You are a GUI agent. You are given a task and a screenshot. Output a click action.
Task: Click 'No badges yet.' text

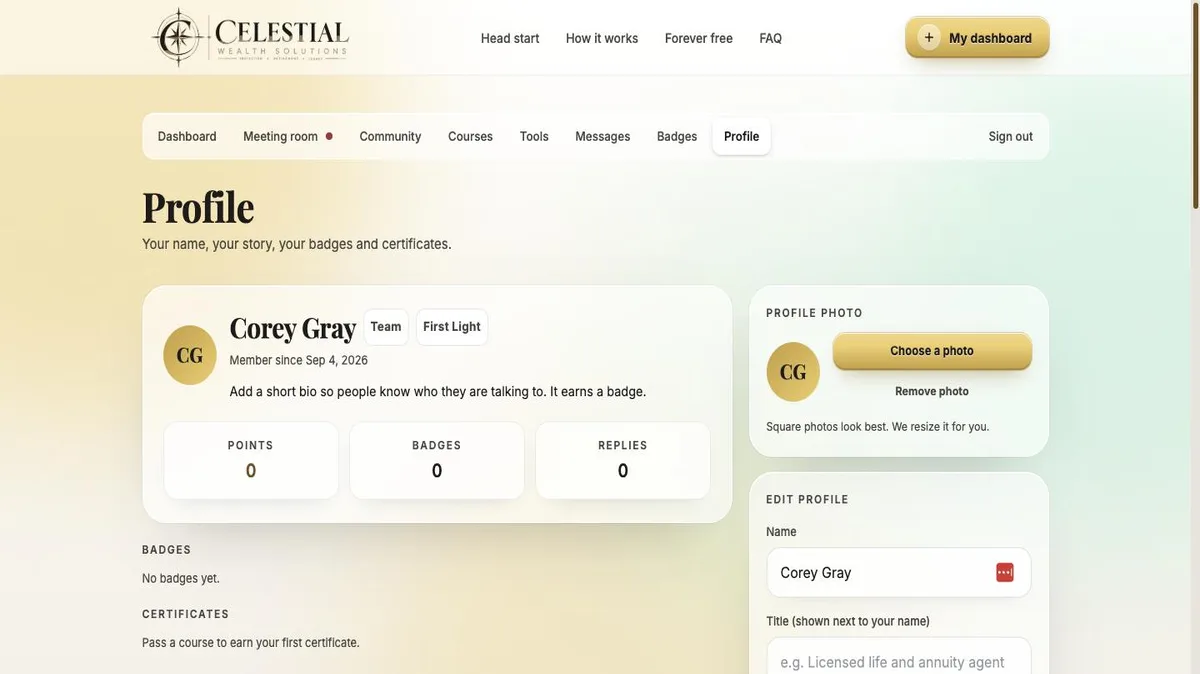click(181, 578)
